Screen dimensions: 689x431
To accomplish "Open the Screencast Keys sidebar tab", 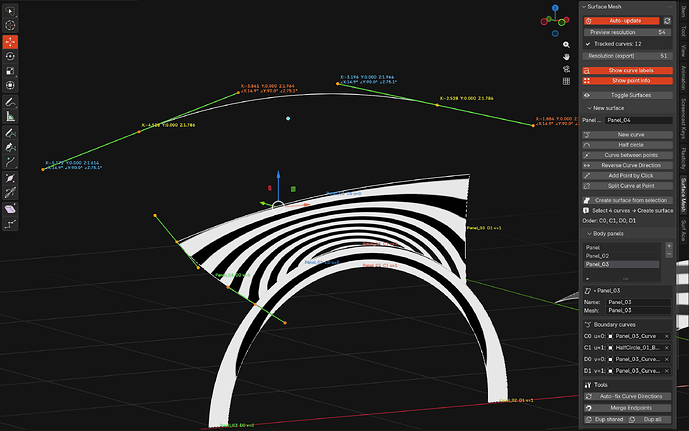I will click(683, 118).
